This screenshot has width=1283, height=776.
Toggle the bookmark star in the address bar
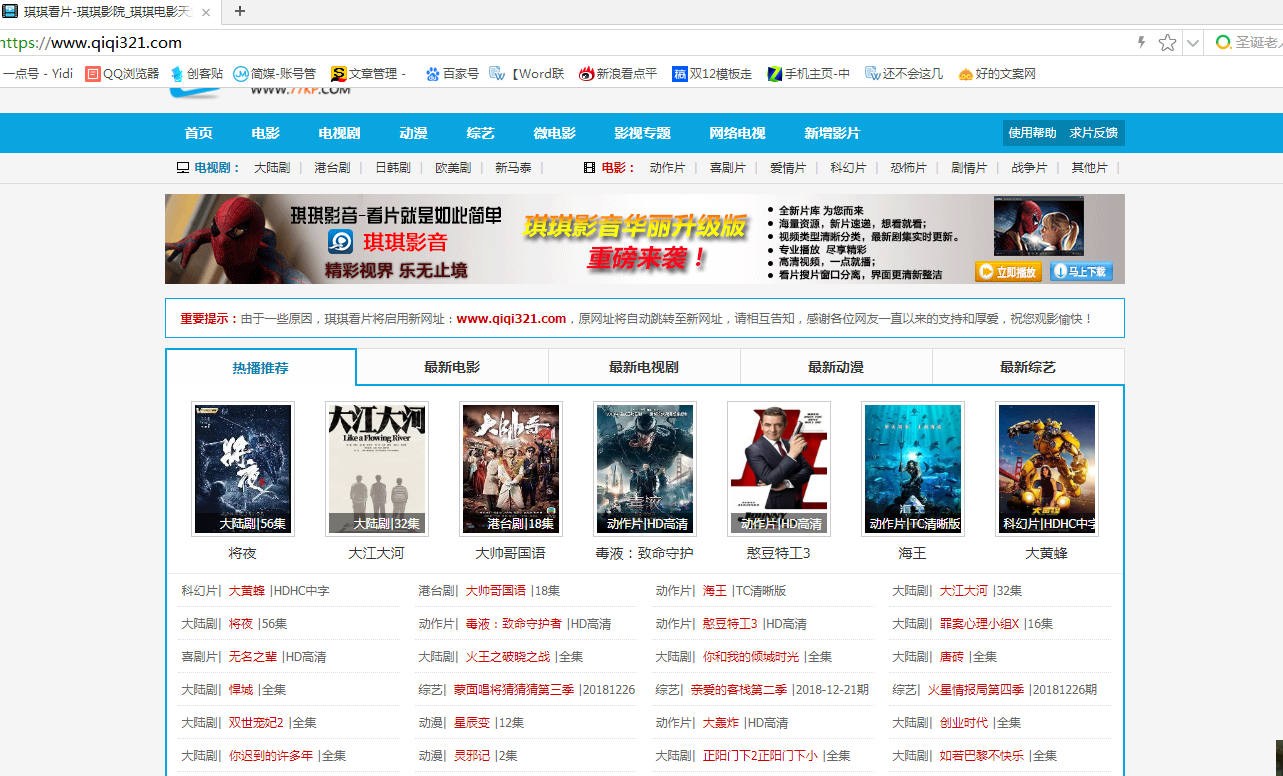pos(1167,43)
